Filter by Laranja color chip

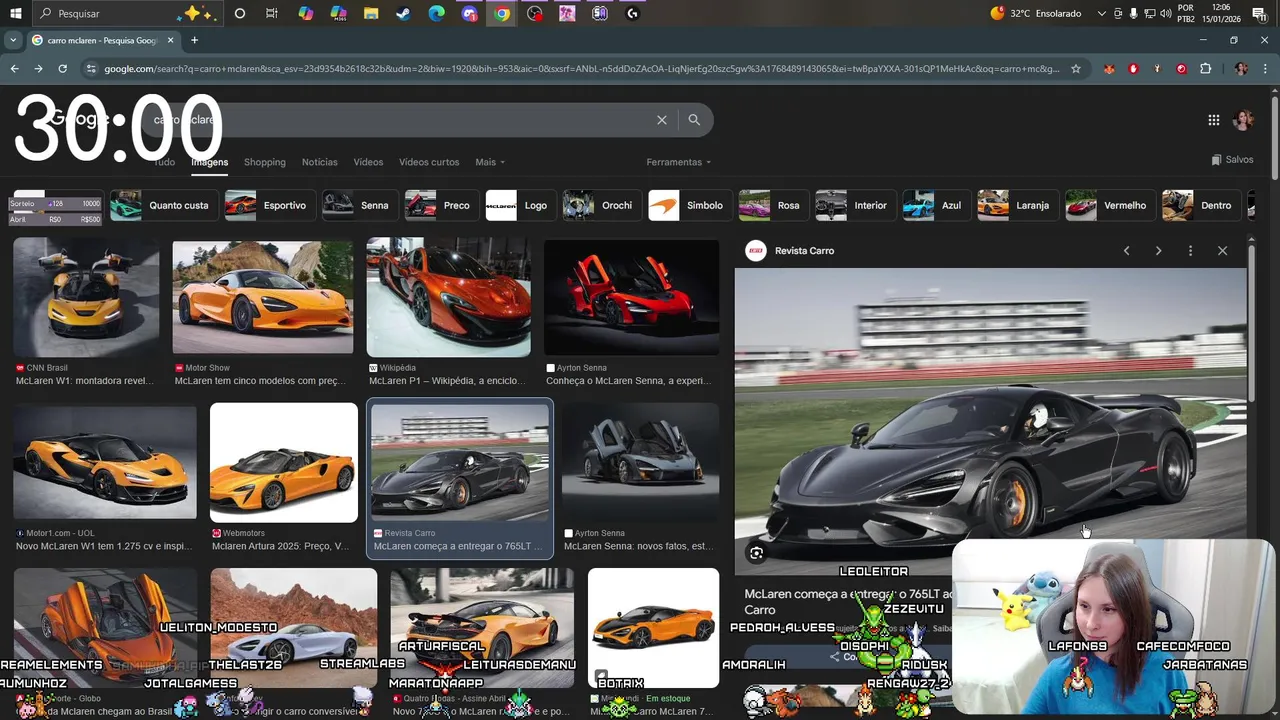(x=1018, y=205)
